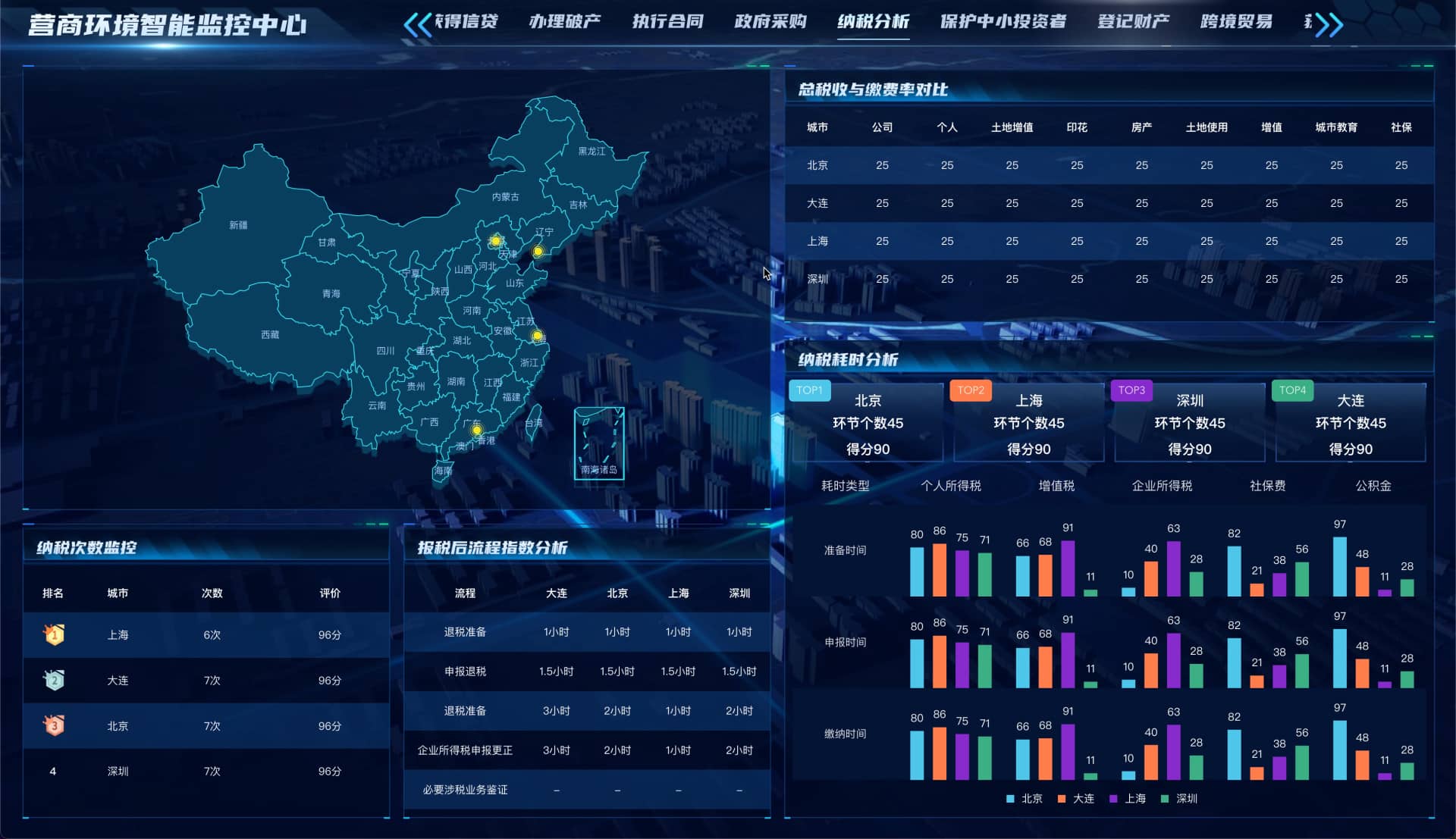The width and height of the screenshot is (1456, 839).
Task: Click the bronze rank 3 medal icon
Action: [54, 725]
